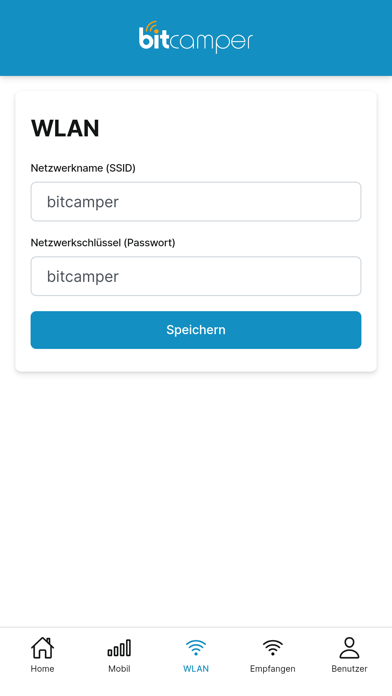Tap the blue WLAN wifi icon
The image size is (392, 696).
click(196, 648)
